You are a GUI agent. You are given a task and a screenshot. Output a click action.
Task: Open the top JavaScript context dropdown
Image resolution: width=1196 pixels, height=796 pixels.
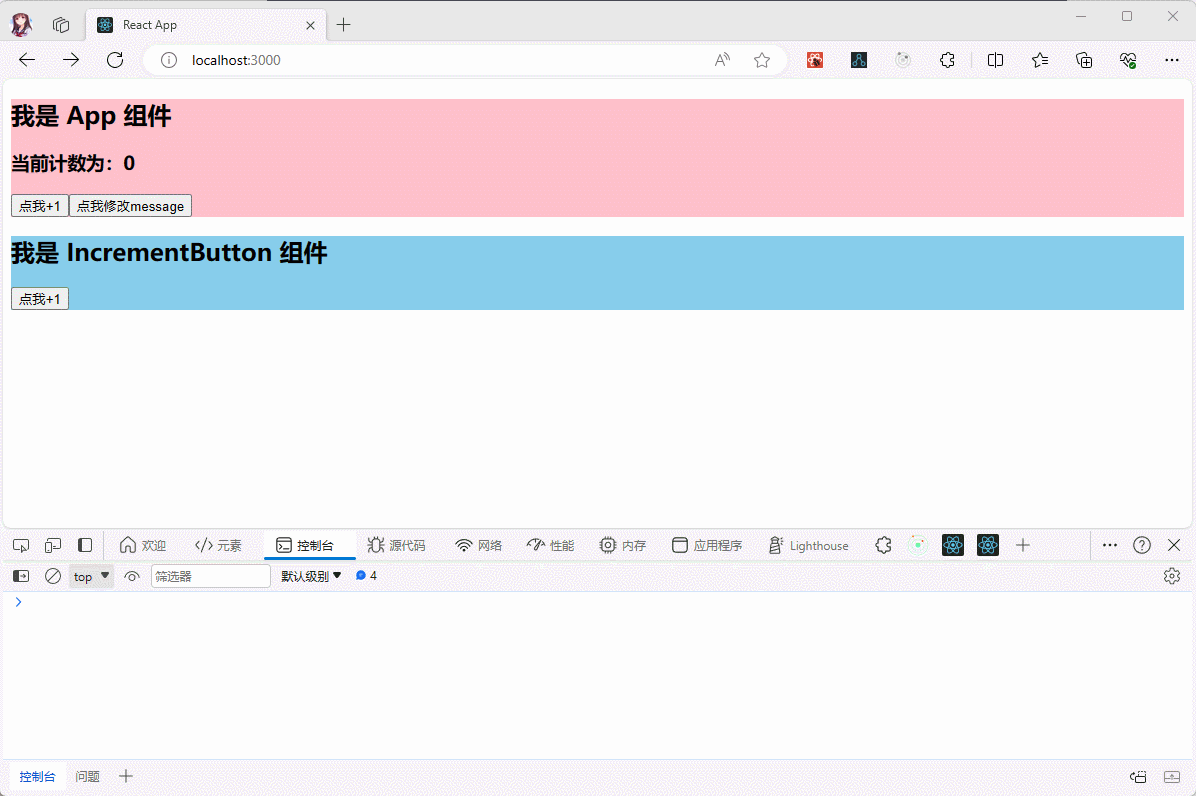click(91, 576)
